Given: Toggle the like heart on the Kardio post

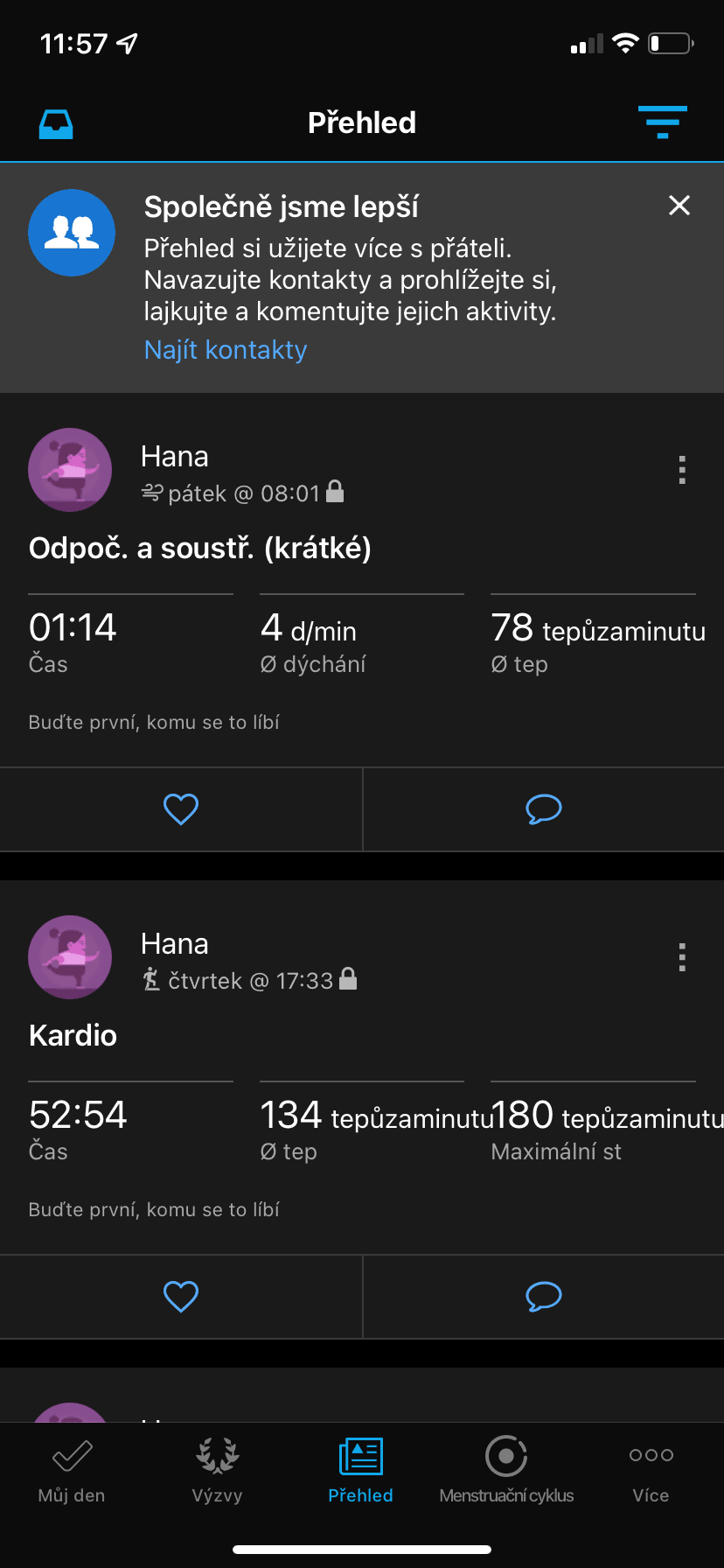Looking at the screenshot, I should click(x=181, y=1297).
